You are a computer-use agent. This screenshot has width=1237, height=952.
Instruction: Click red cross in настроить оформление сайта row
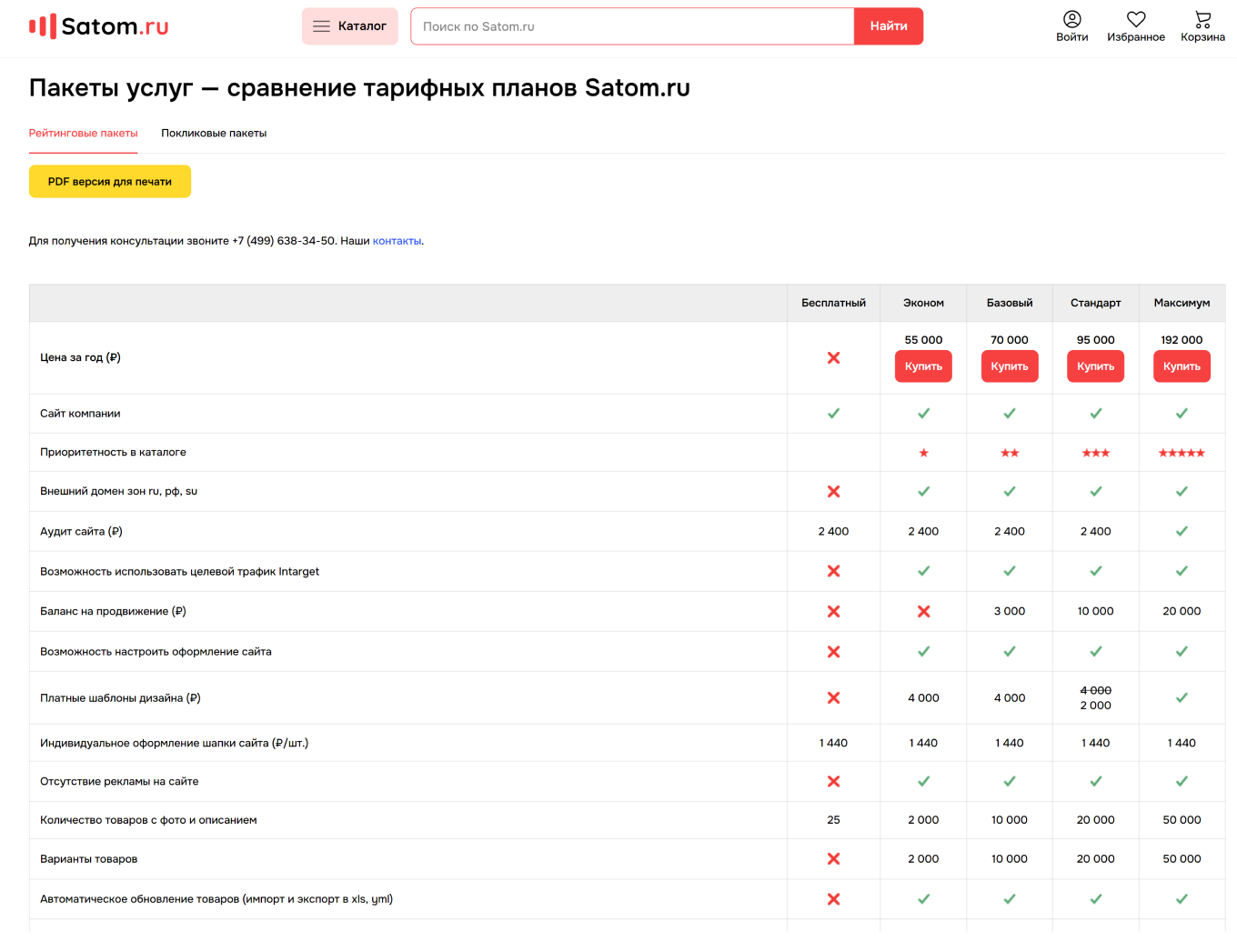(833, 652)
